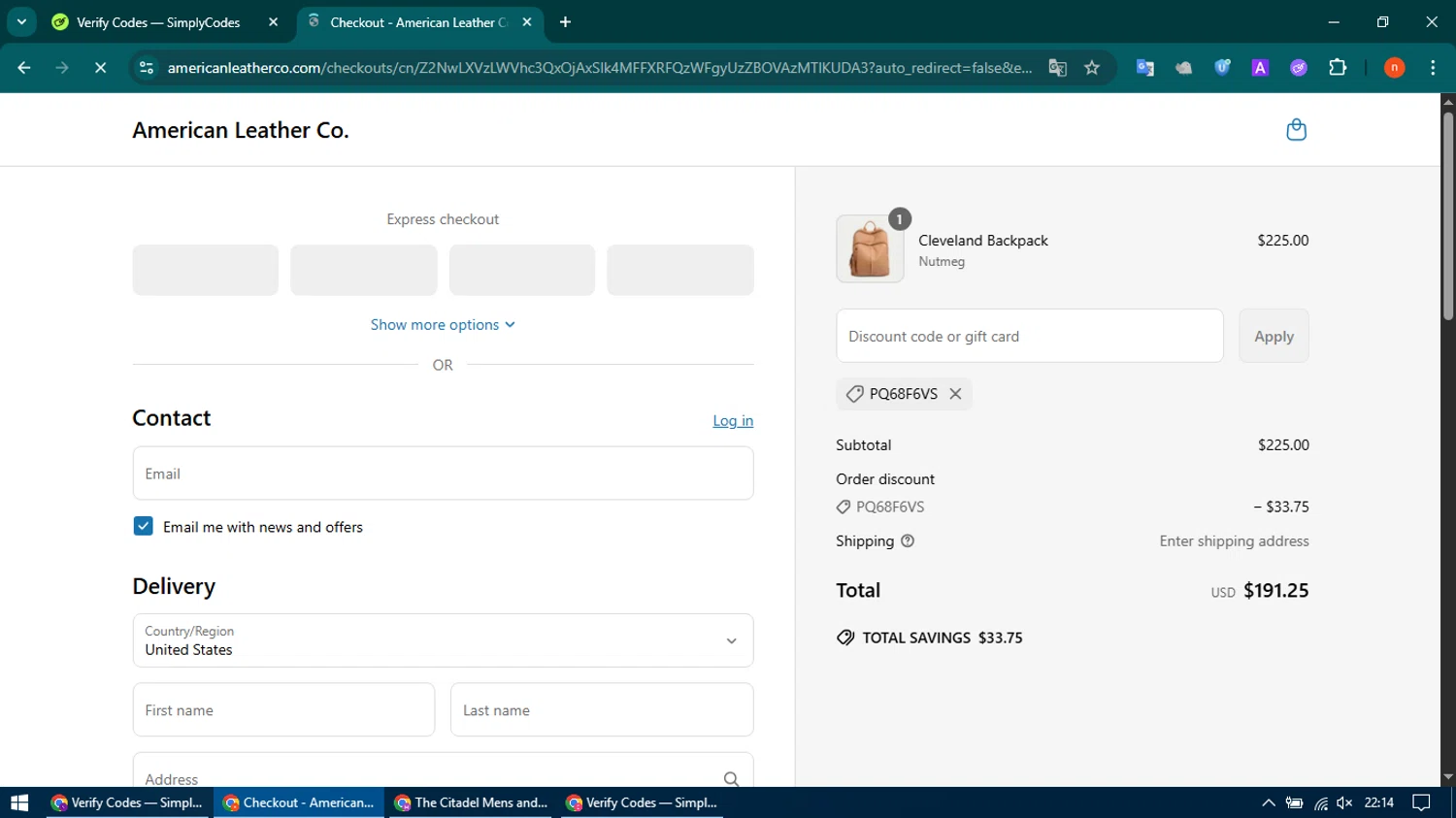Click the TOTAL SAVINGS $33.75 text
The width and height of the screenshot is (1456, 818).
(943, 638)
